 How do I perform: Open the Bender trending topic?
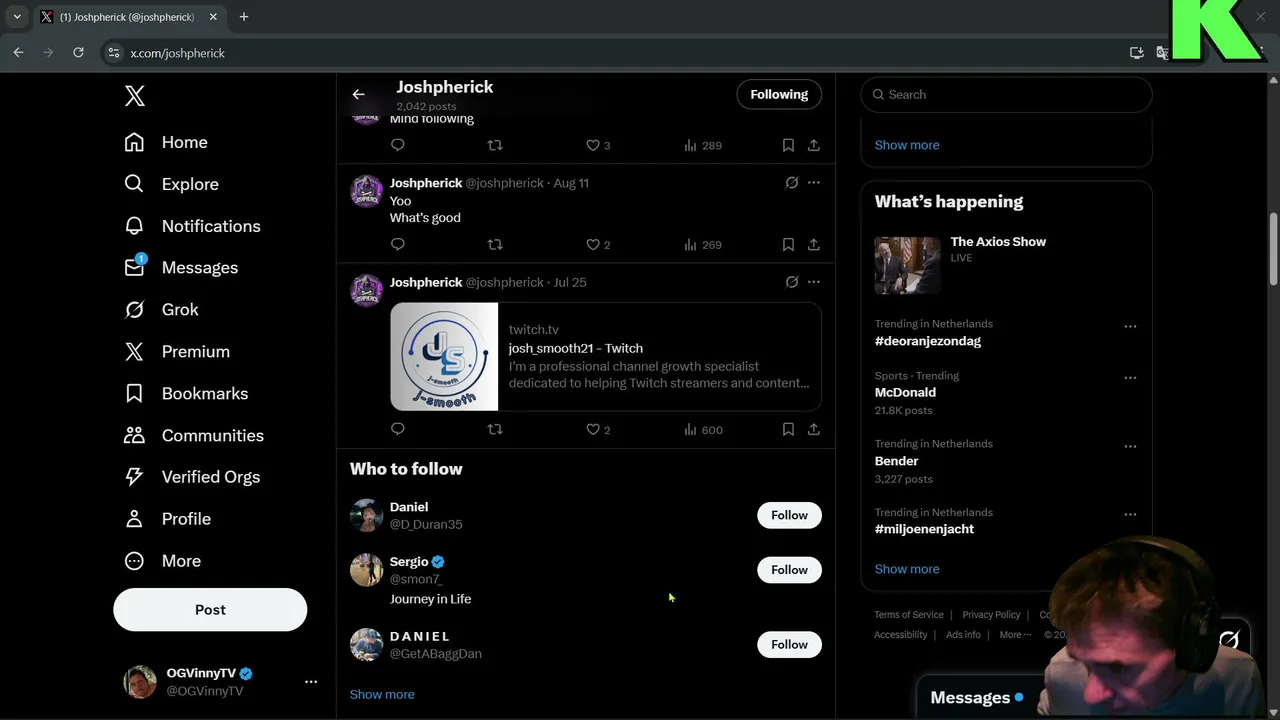click(896, 461)
